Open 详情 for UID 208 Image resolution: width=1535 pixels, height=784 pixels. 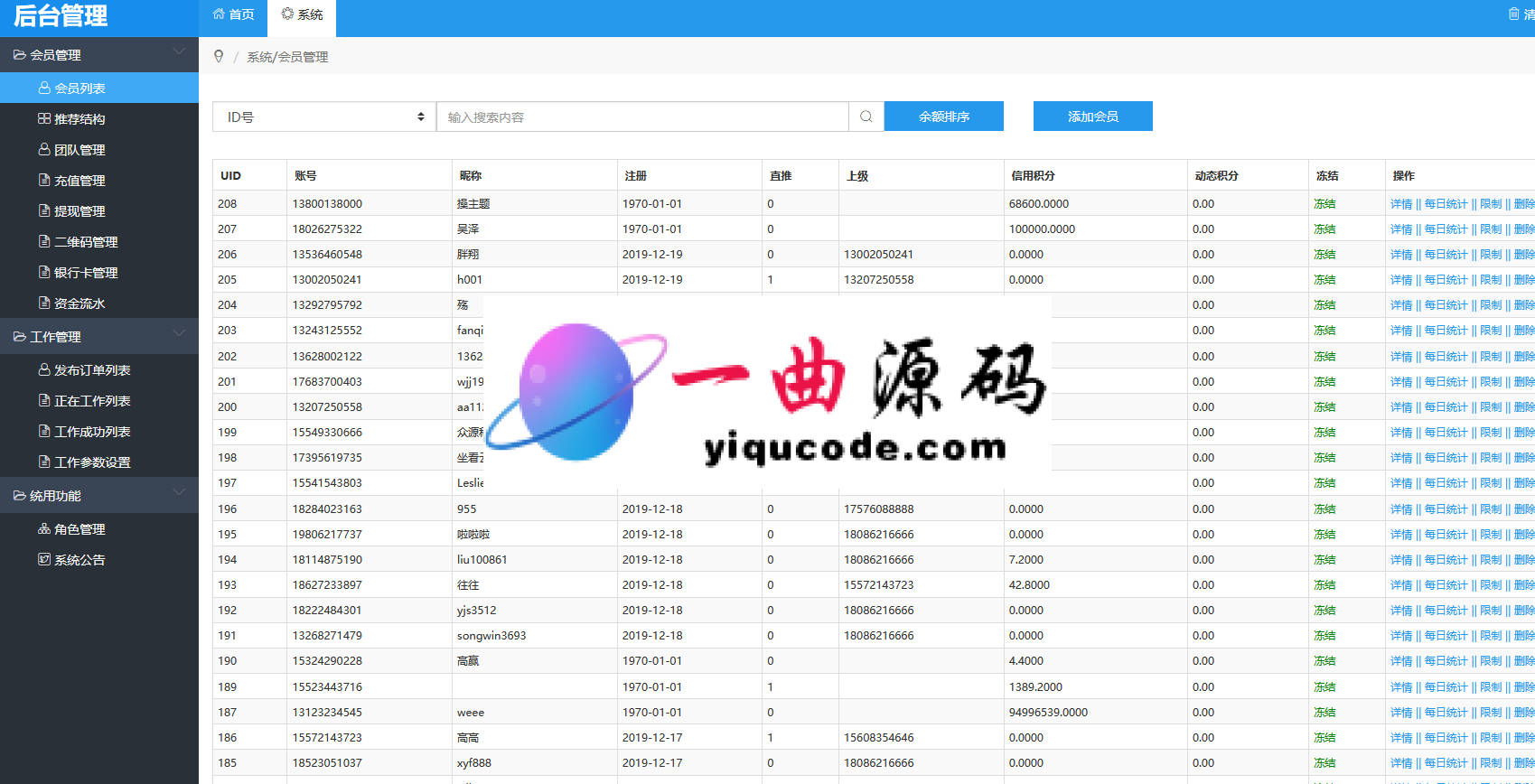1400,204
